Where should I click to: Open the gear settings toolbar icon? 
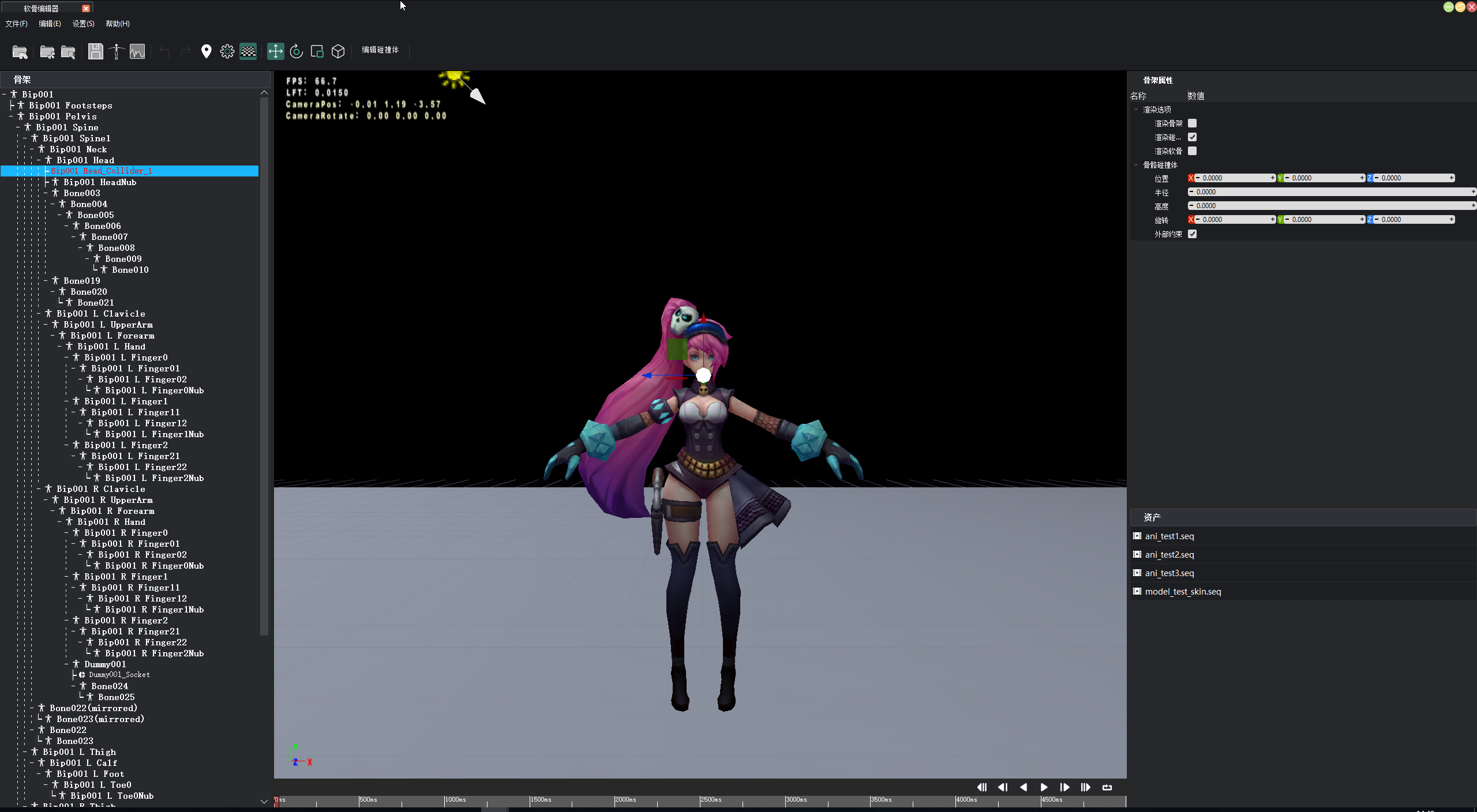(227, 52)
